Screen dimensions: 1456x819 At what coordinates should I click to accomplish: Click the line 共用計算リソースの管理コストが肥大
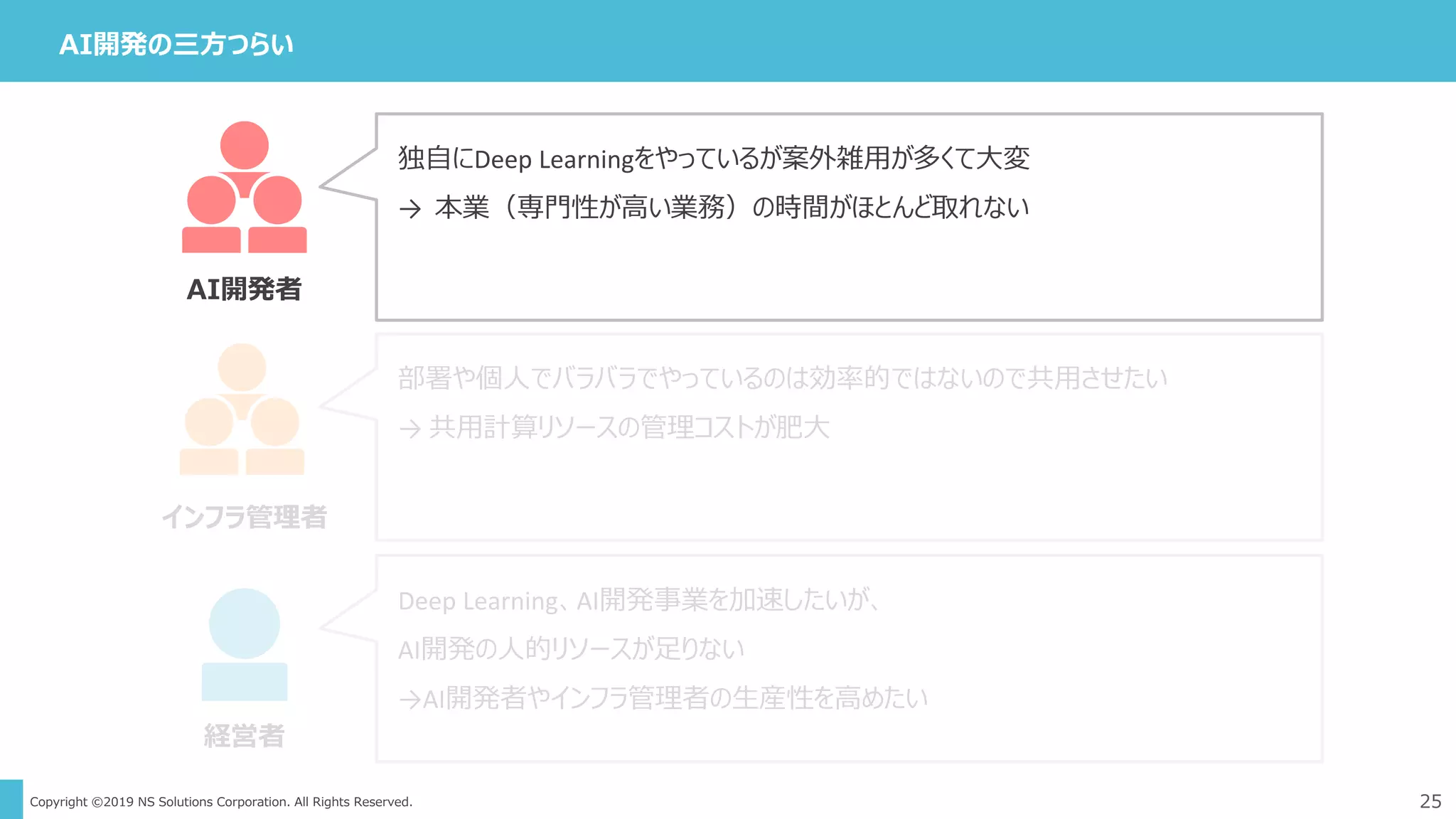tap(629, 427)
